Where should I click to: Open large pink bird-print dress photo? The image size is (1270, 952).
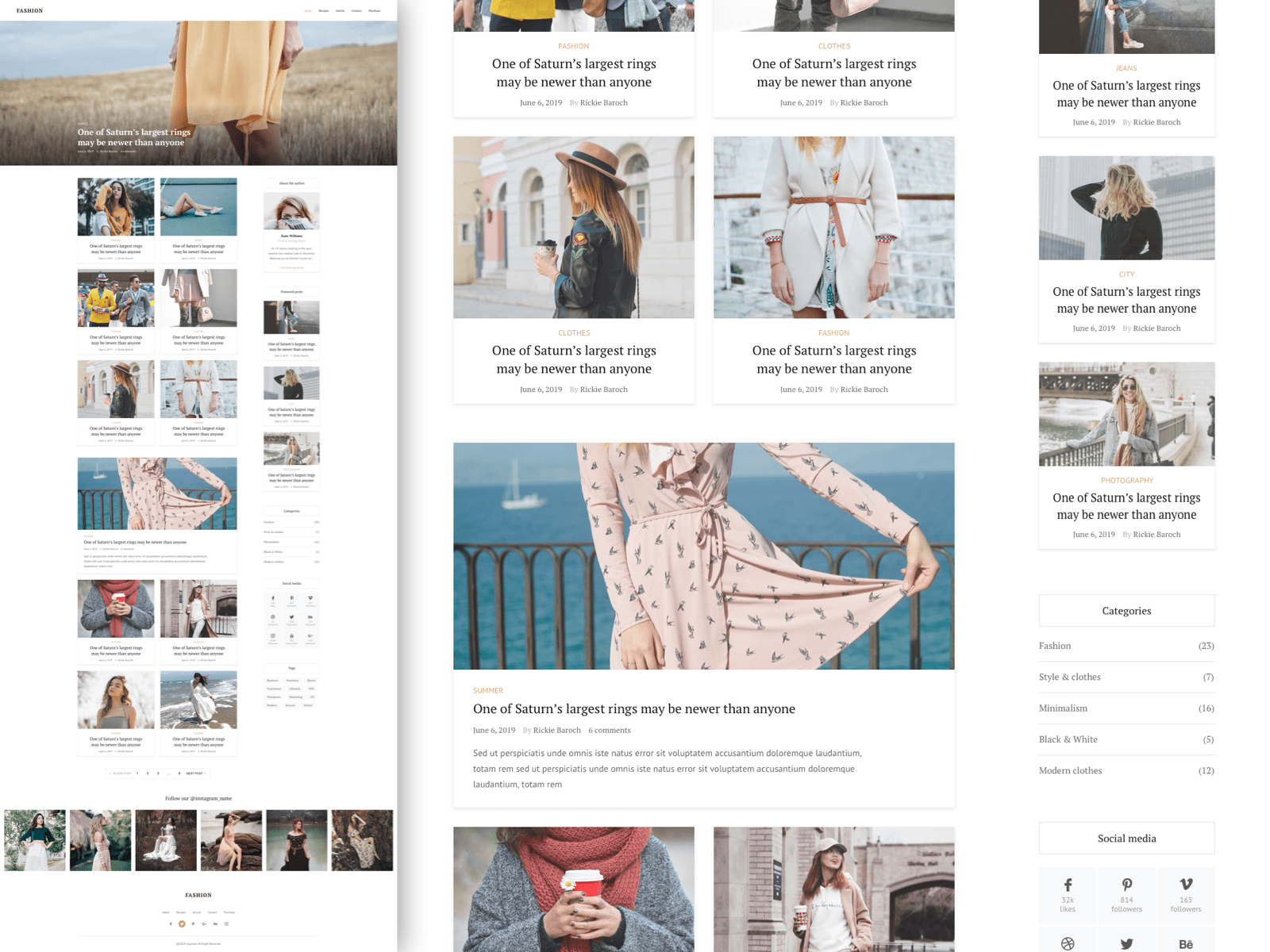pos(704,556)
